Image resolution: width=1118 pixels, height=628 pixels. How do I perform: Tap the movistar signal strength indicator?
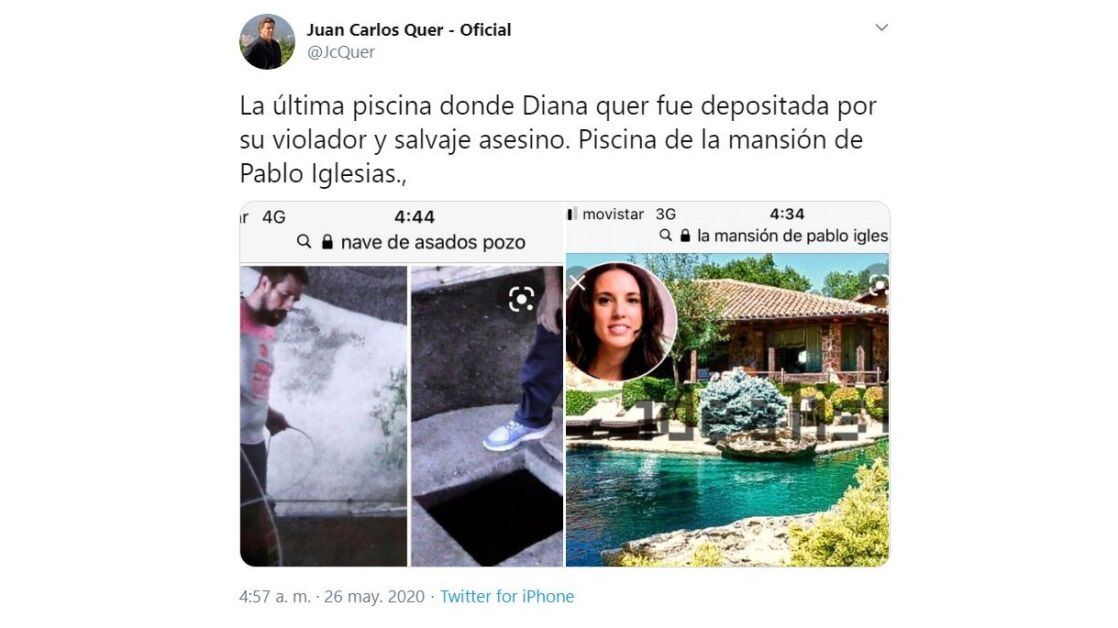572,214
